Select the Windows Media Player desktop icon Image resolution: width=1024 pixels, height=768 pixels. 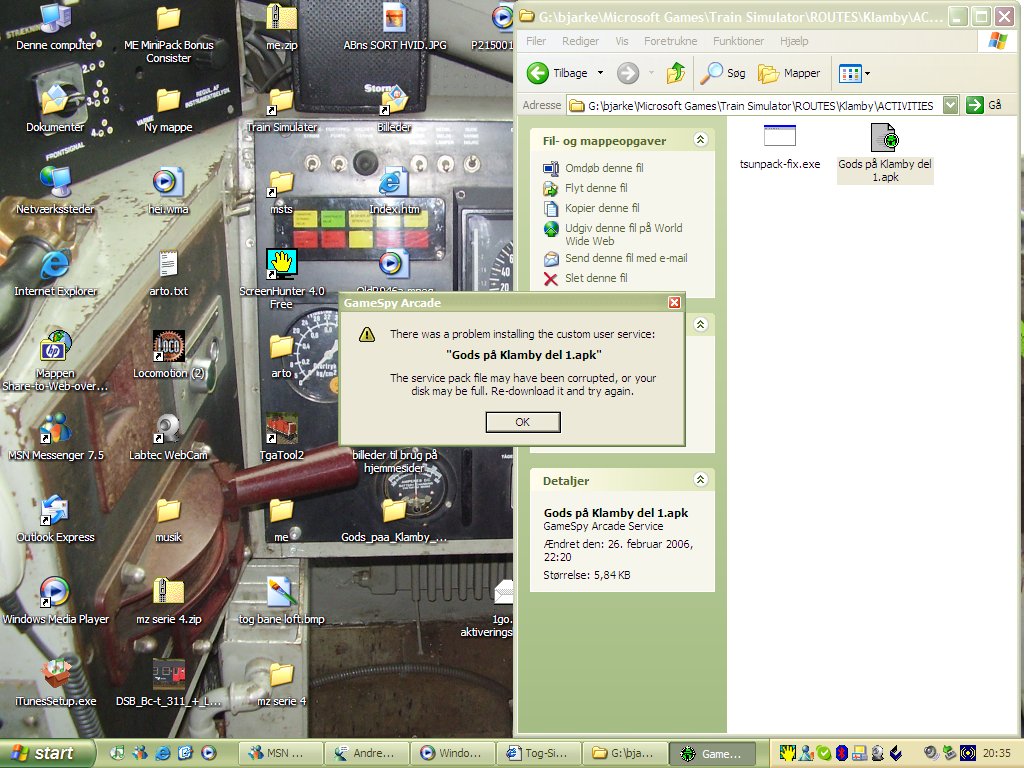(56, 601)
